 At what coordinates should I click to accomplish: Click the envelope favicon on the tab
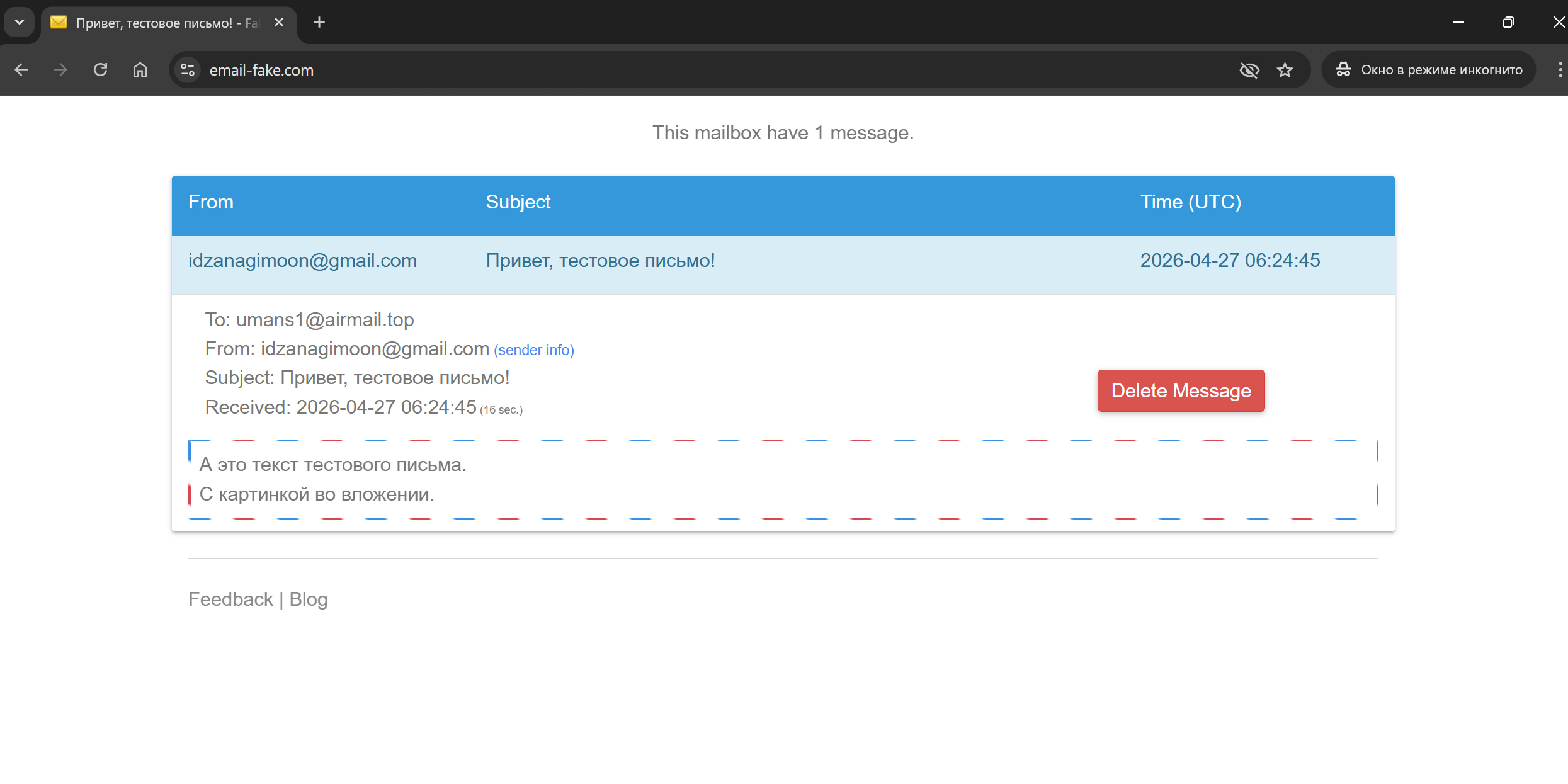[x=59, y=22]
